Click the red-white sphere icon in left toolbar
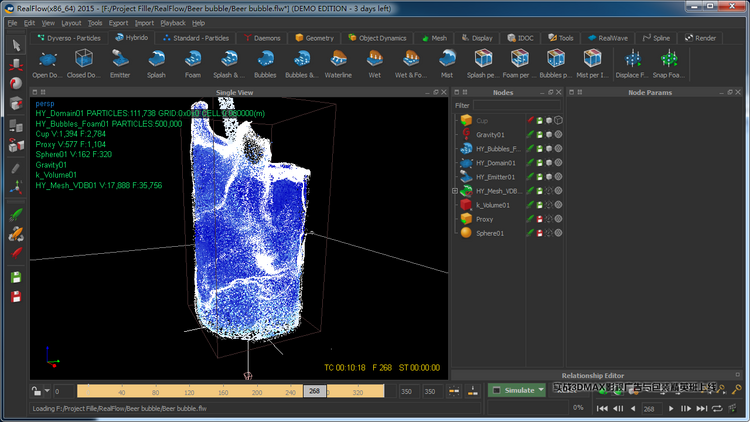Screen dimensions: 750x422 [x=16, y=83]
